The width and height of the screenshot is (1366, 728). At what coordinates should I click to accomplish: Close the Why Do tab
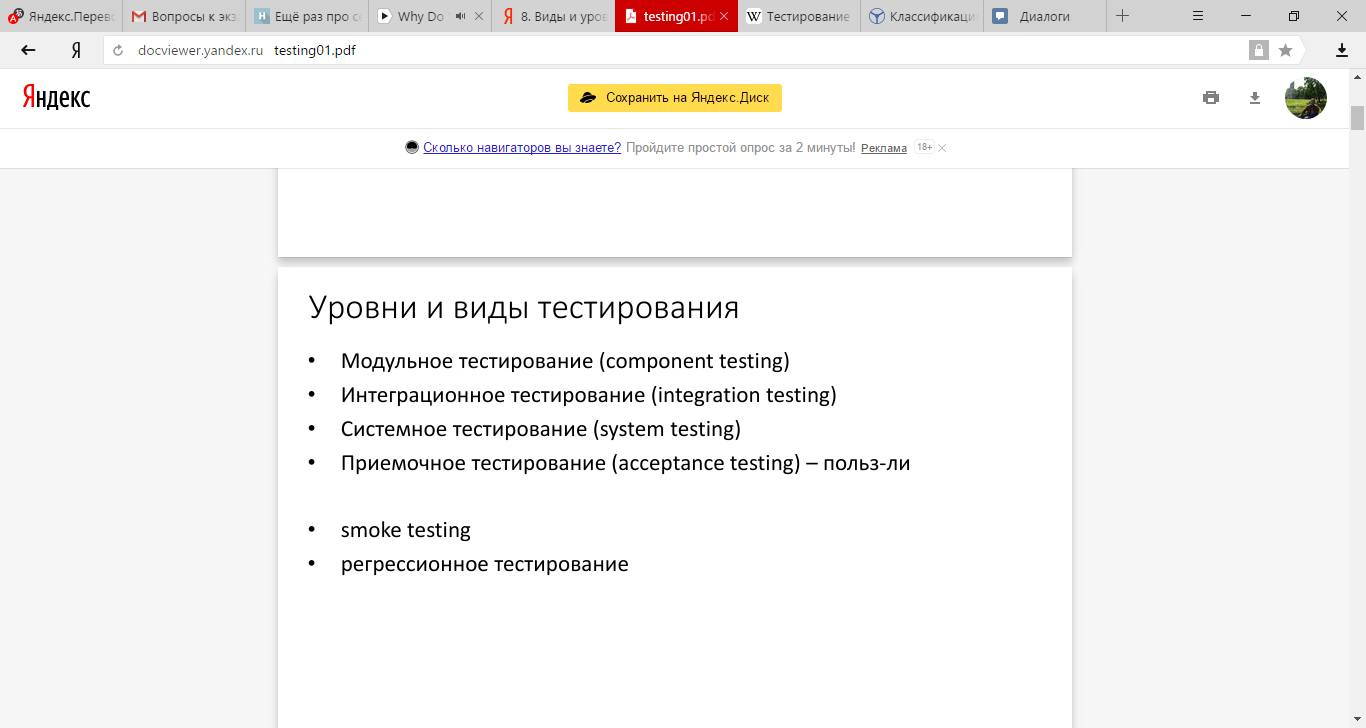479,17
